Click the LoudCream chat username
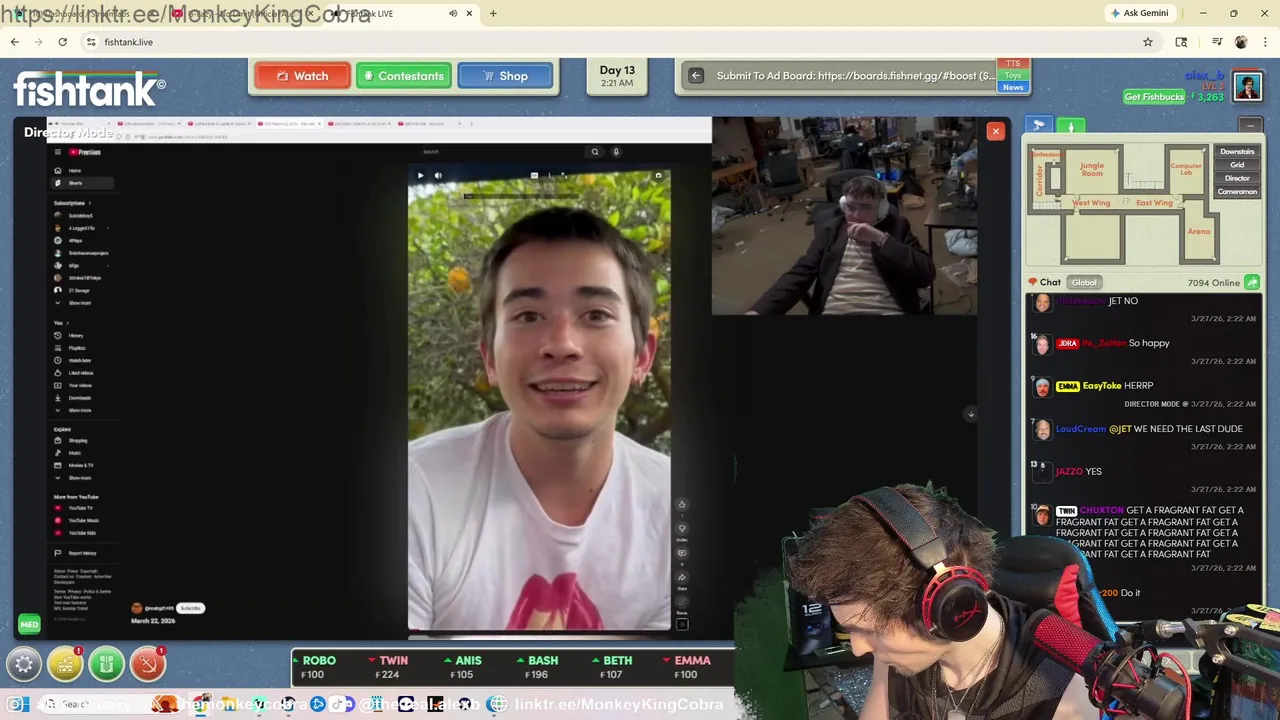The width and height of the screenshot is (1280, 720). (x=1081, y=429)
